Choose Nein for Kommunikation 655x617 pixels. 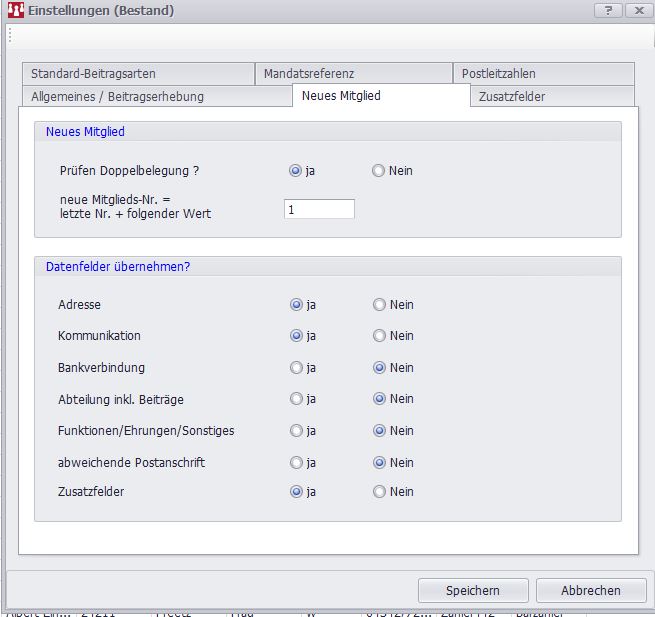378,336
